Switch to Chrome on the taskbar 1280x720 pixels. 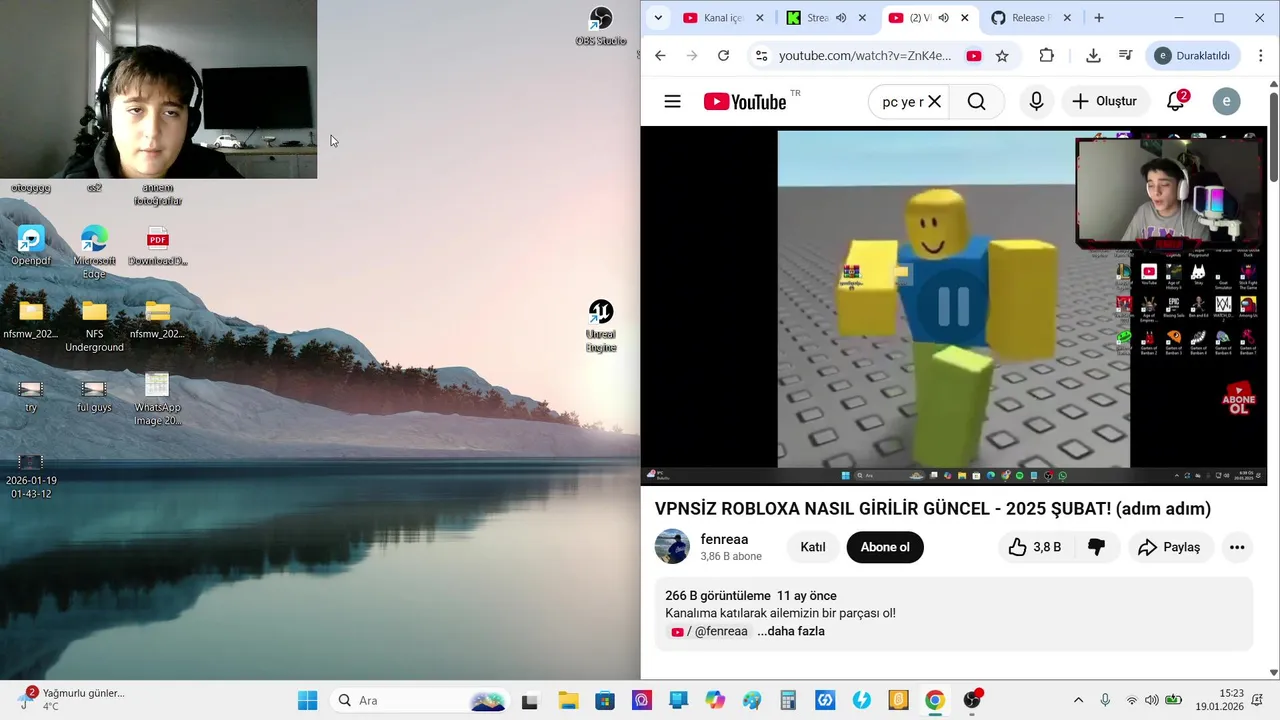tap(935, 700)
